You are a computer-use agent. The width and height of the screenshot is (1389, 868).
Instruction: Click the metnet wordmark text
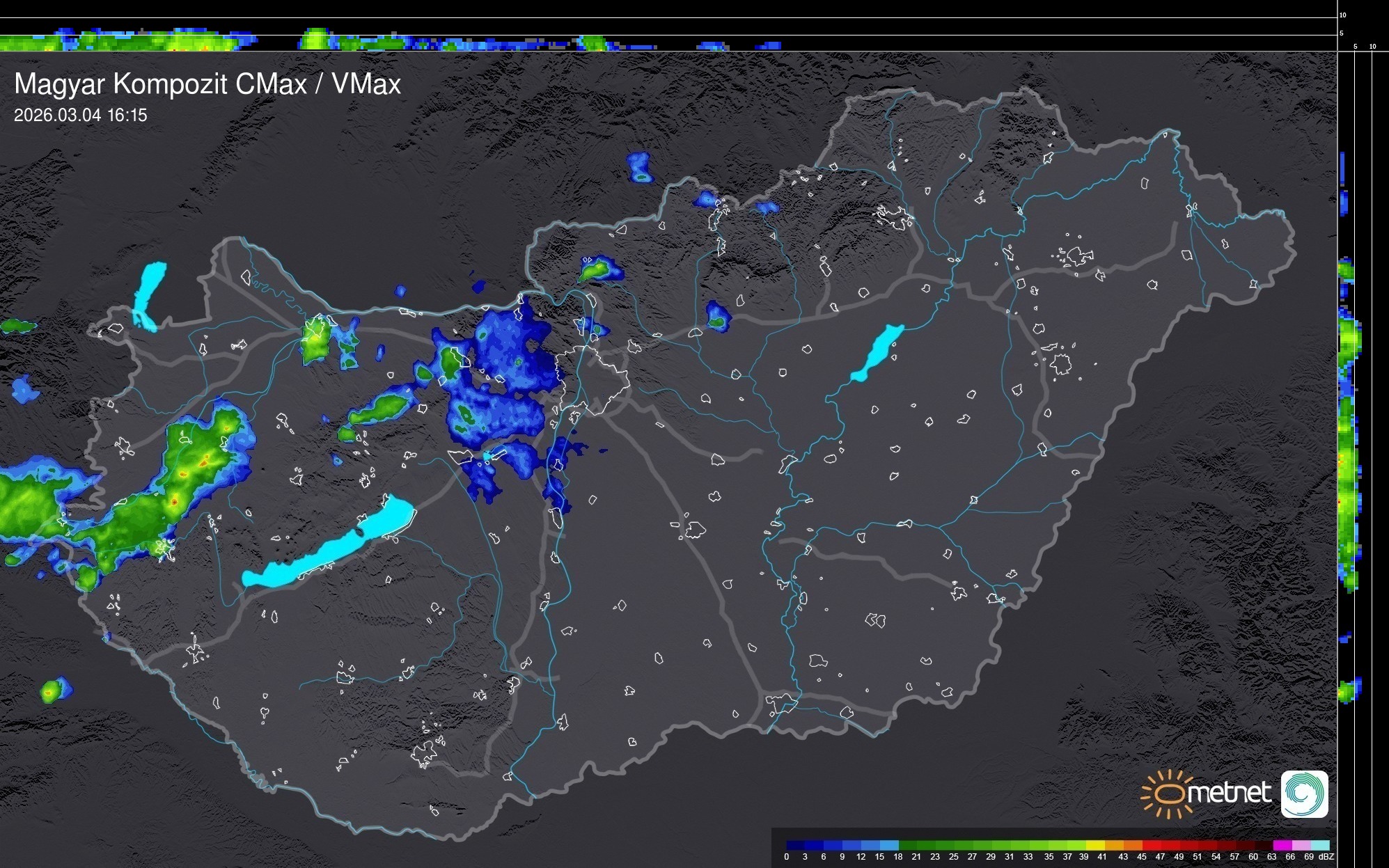[x=1229, y=793]
